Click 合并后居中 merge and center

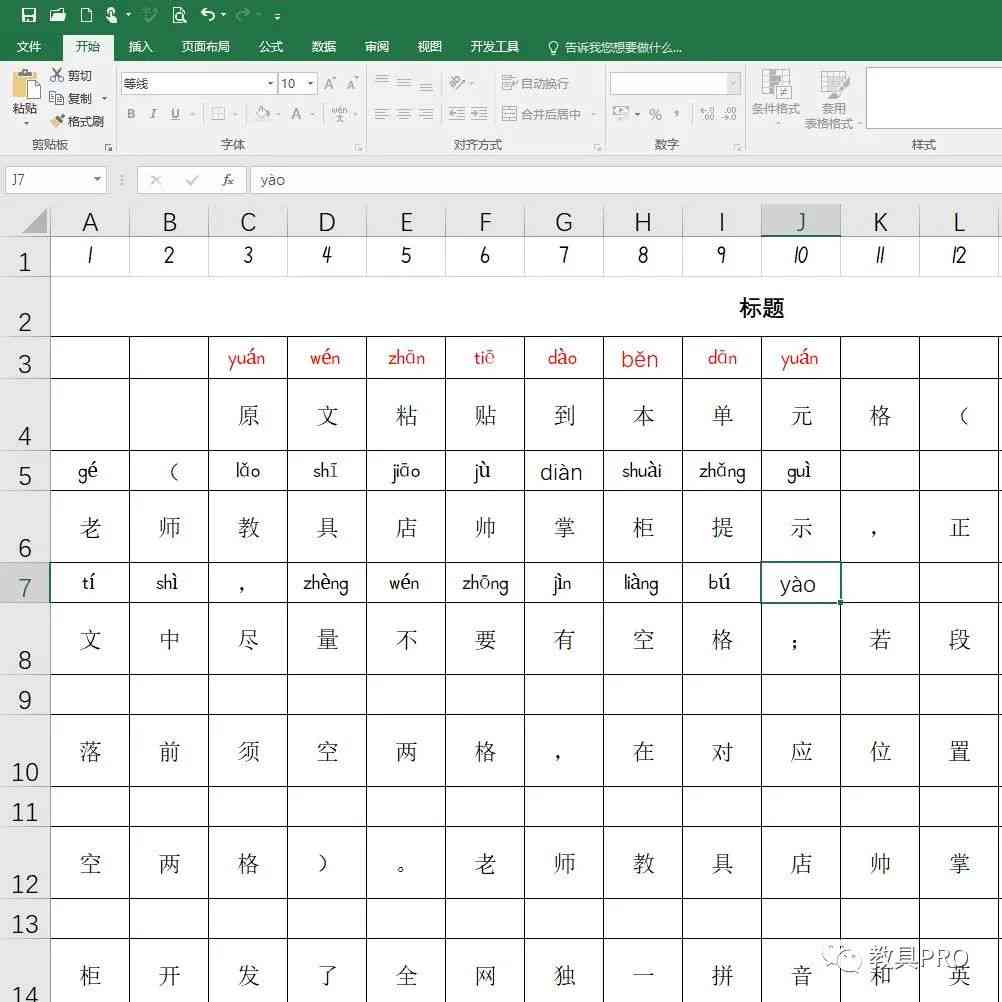click(x=542, y=114)
